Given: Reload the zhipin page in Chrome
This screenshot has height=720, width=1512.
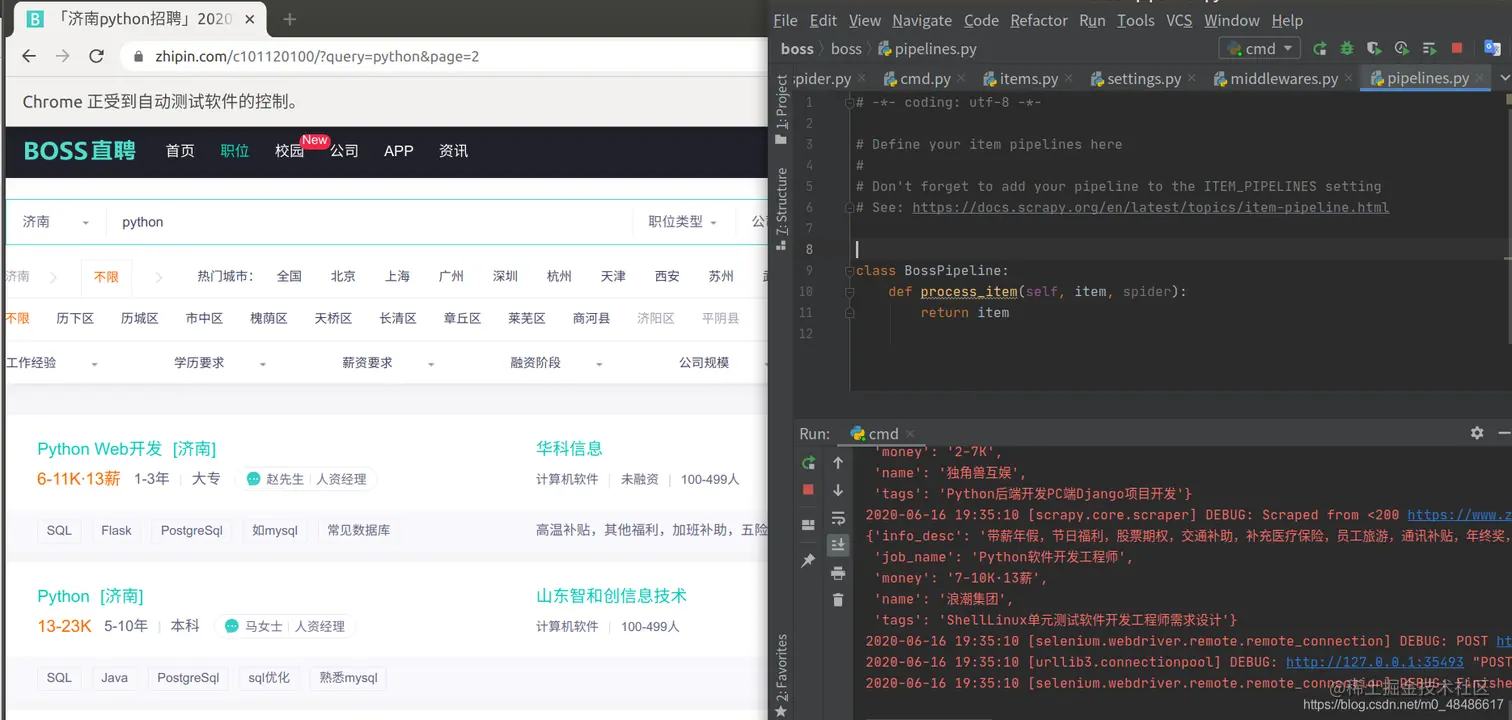Looking at the screenshot, I should point(96,56).
